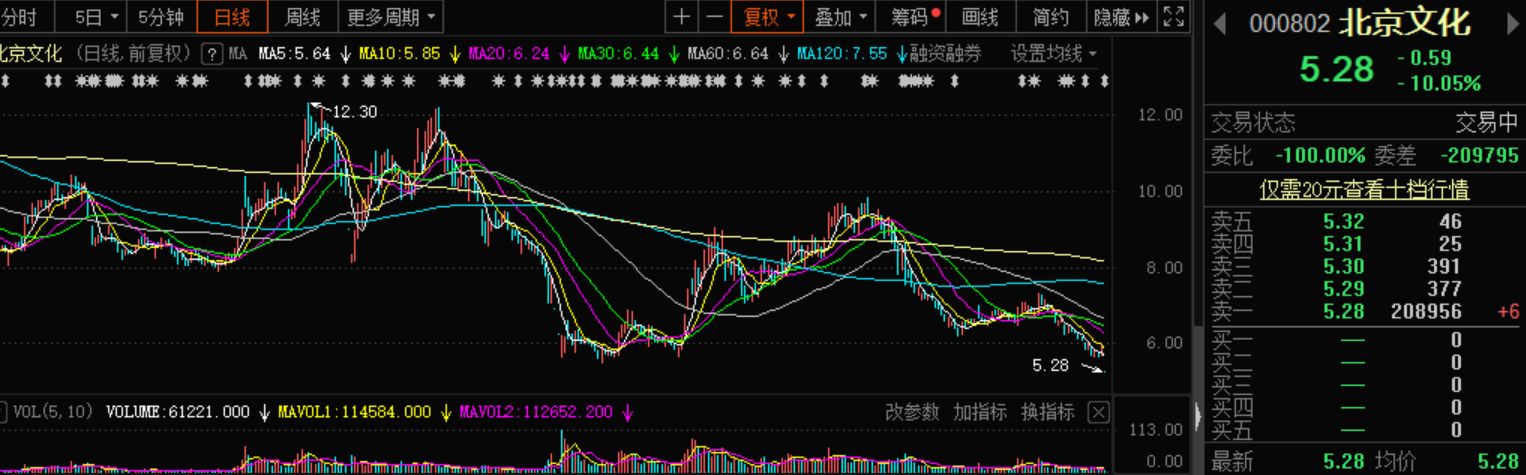Click the MAVOL2:112652.200 value
This screenshot has height=475, width=1526.
[x=536, y=412]
